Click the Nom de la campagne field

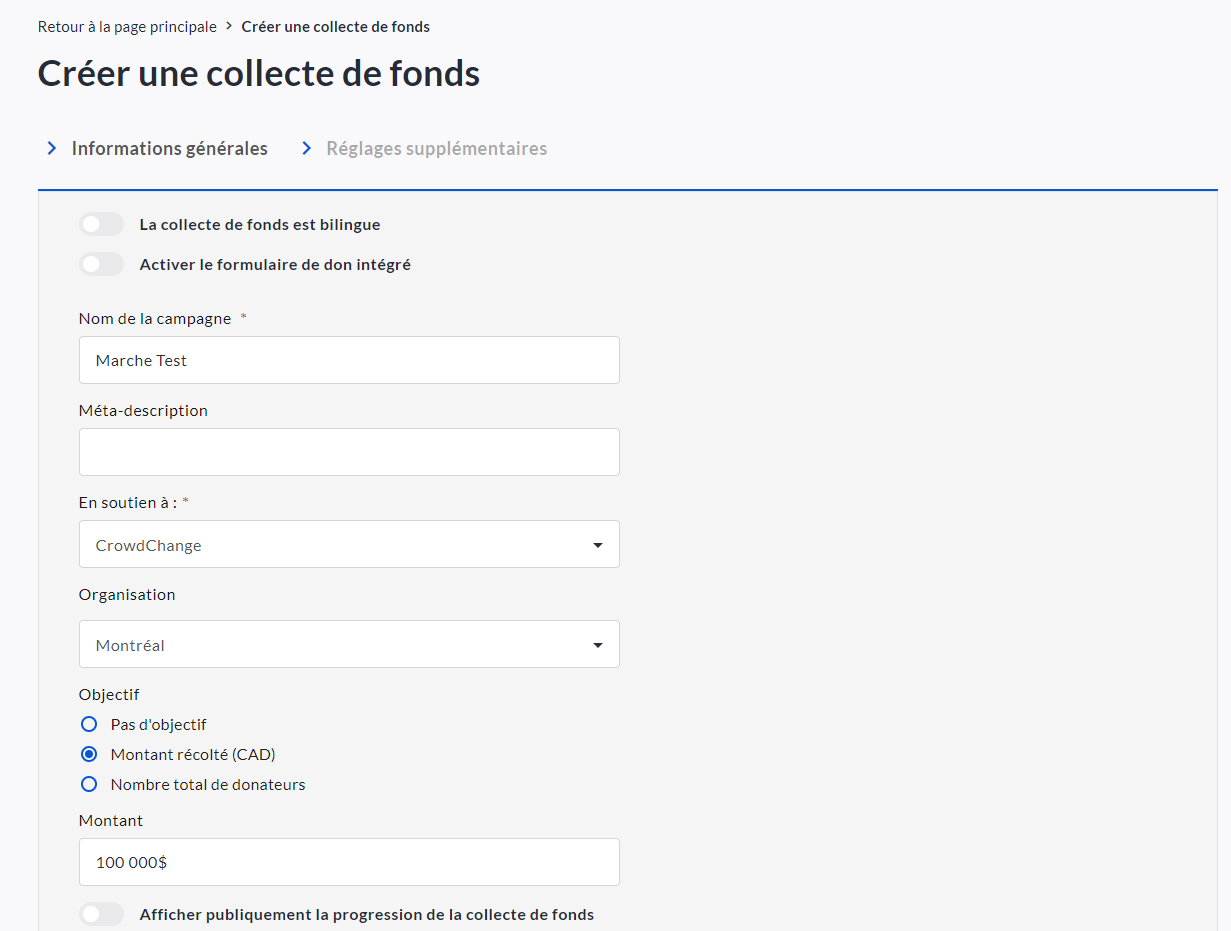click(349, 360)
